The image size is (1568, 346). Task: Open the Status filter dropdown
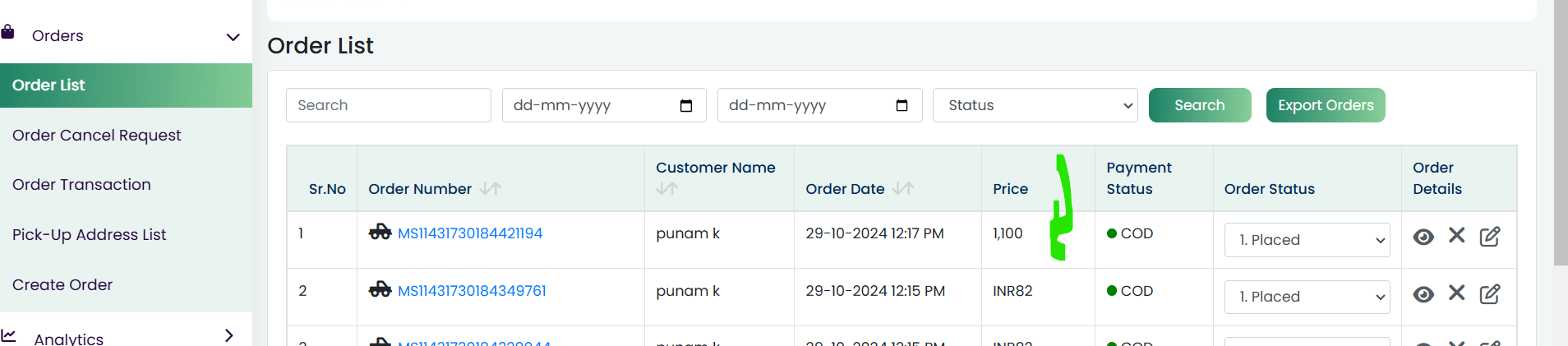point(1035,105)
